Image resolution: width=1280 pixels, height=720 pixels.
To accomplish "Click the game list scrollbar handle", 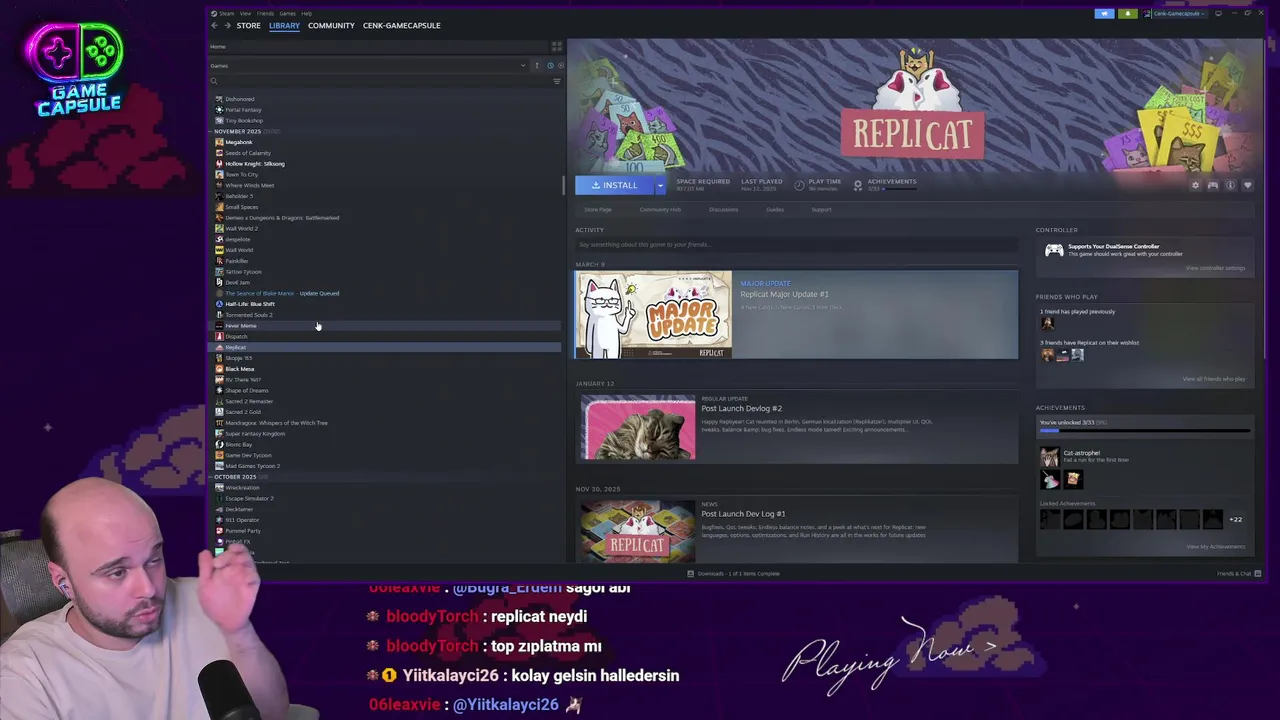I will (x=563, y=186).
